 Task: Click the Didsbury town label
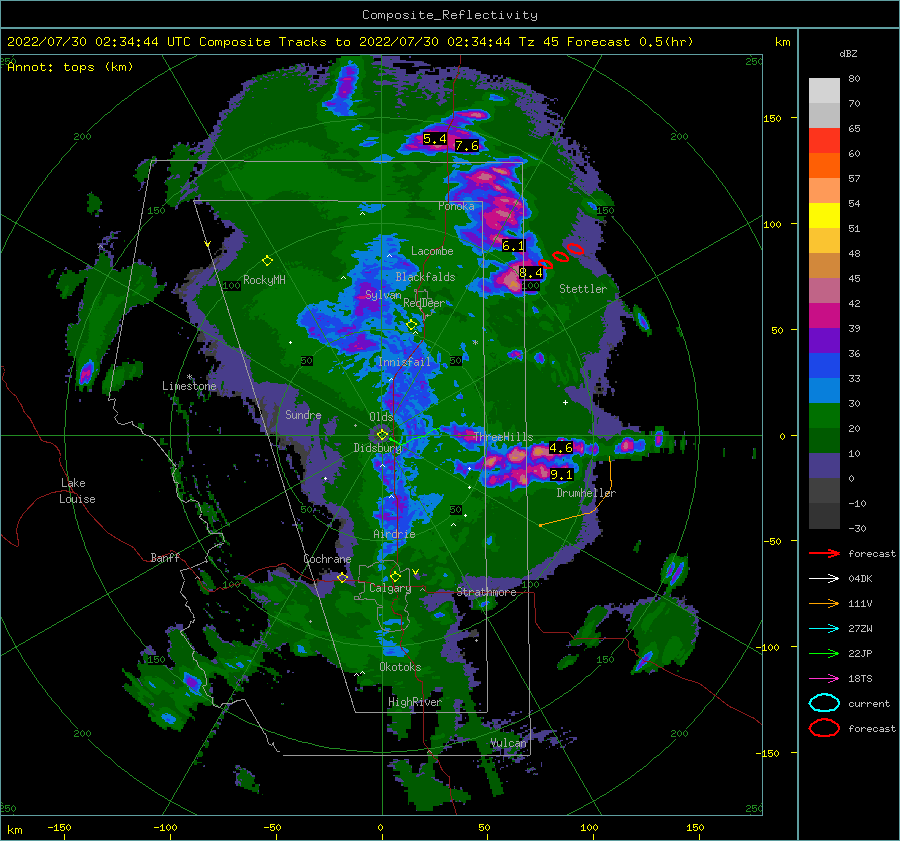click(x=377, y=448)
